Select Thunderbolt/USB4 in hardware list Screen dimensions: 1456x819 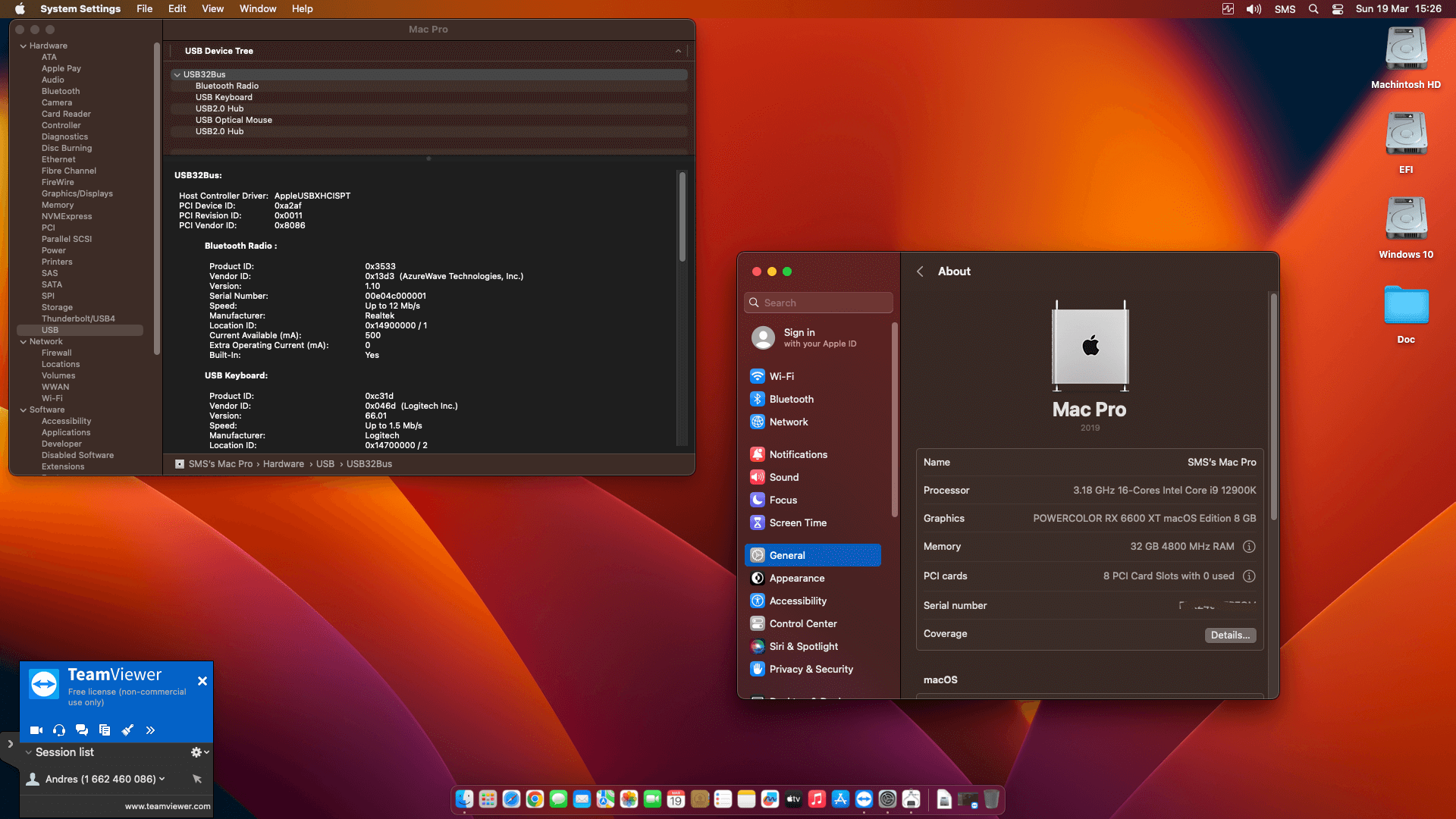point(78,318)
